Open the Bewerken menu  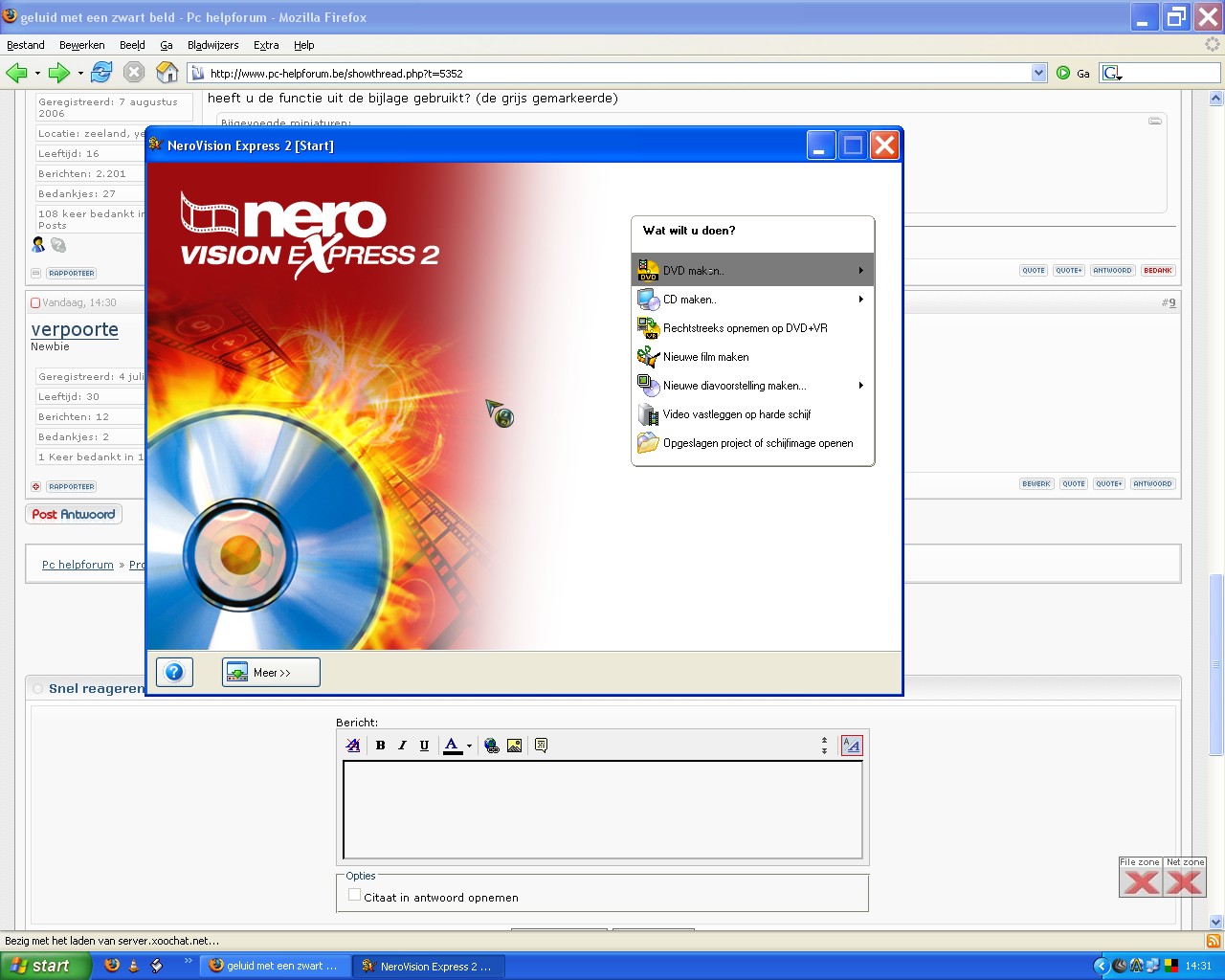pos(82,45)
